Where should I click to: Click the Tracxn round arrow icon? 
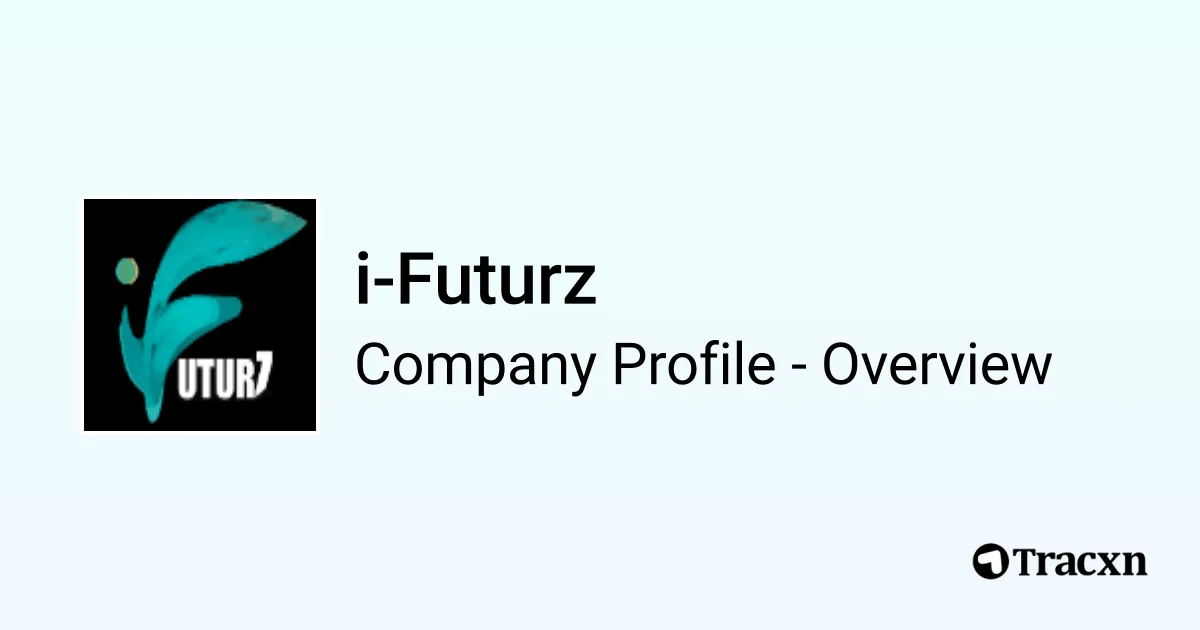(x=990, y=560)
